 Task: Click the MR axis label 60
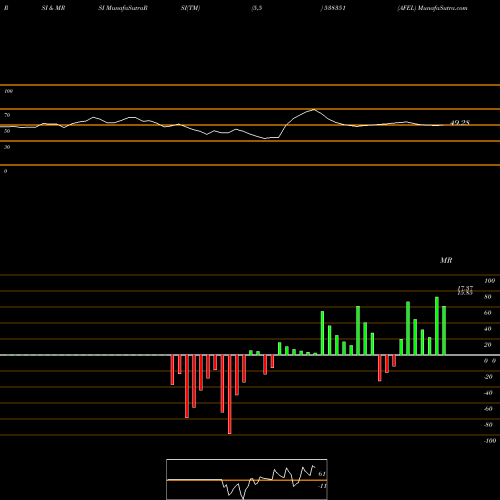[488, 313]
